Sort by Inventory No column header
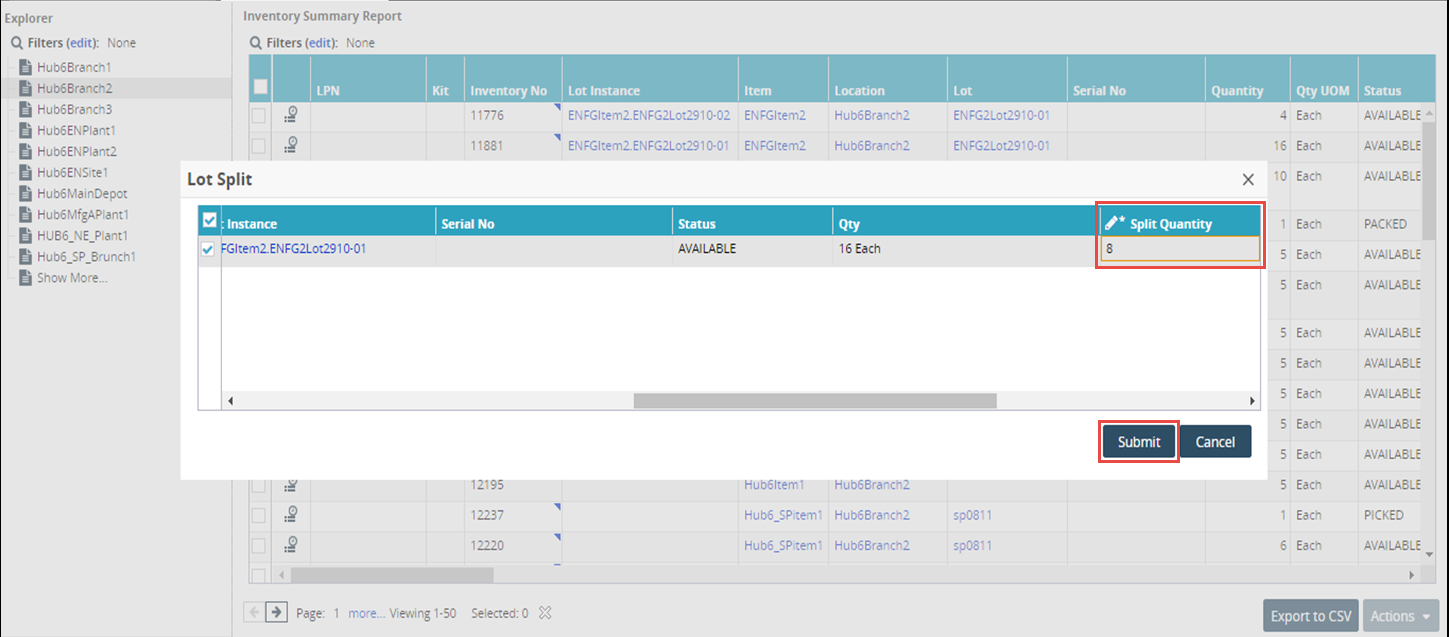Viewport: 1449px width, 637px height. 509,90
